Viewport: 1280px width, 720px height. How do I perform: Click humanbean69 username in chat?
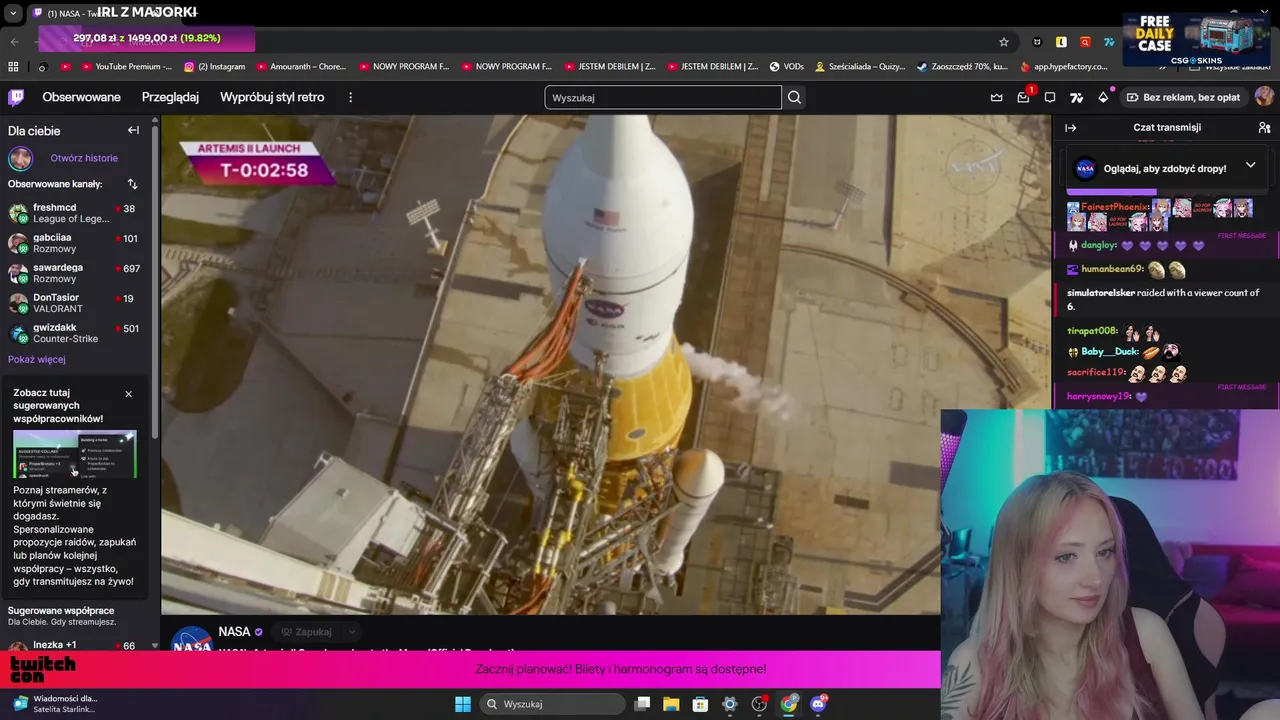pyautogui.click(x=1112, y=269)
